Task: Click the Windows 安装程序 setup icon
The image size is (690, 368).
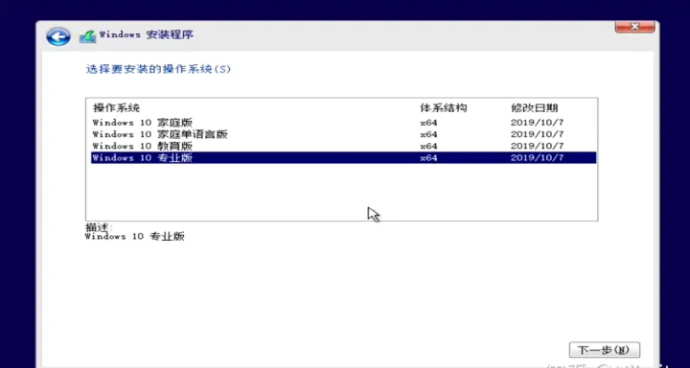Action: [x=88, y=36]
